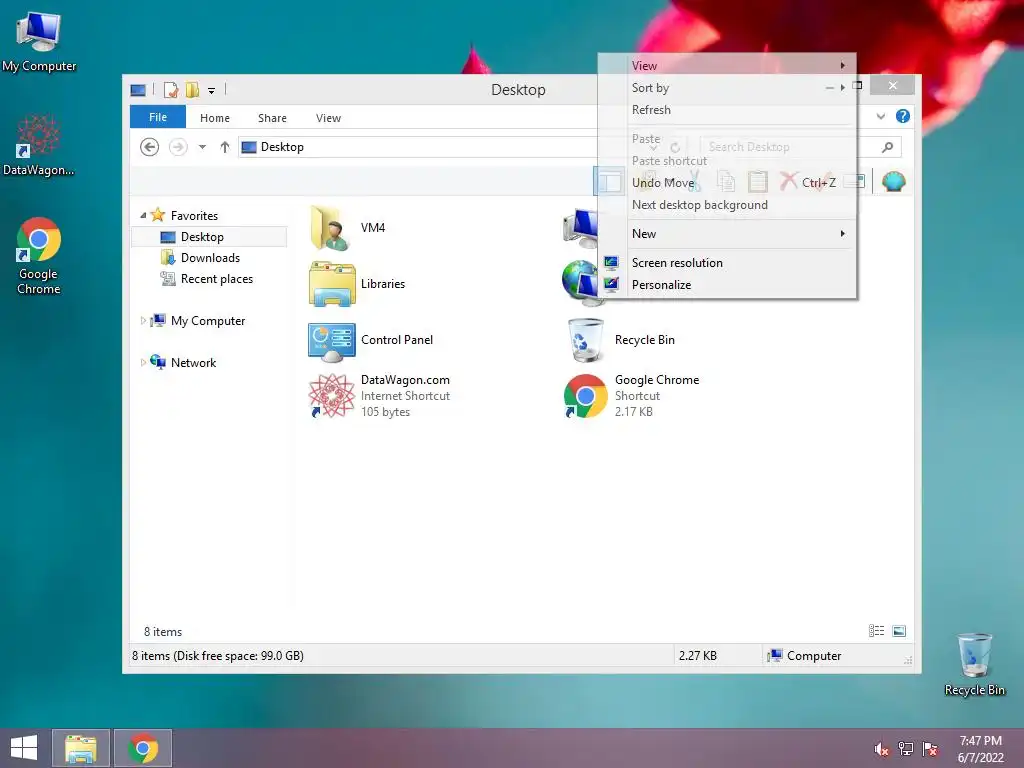This screenshot has width=1024, height=768.
Task: Open Google Chrome from the taskbar
Action: [143, 748]
